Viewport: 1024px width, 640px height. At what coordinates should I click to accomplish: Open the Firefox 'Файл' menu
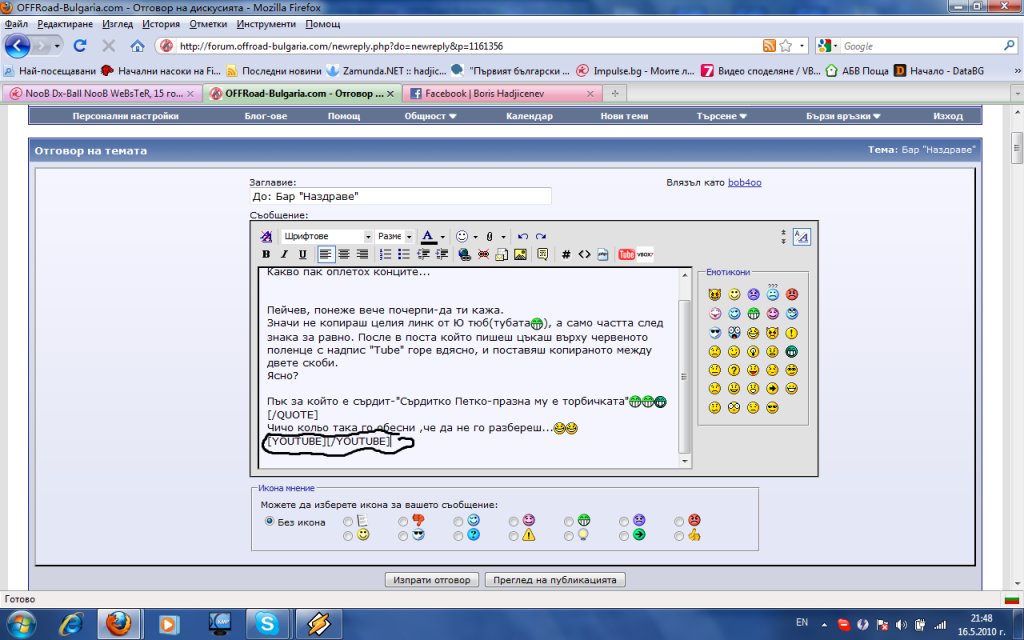(x=16, y=24)
